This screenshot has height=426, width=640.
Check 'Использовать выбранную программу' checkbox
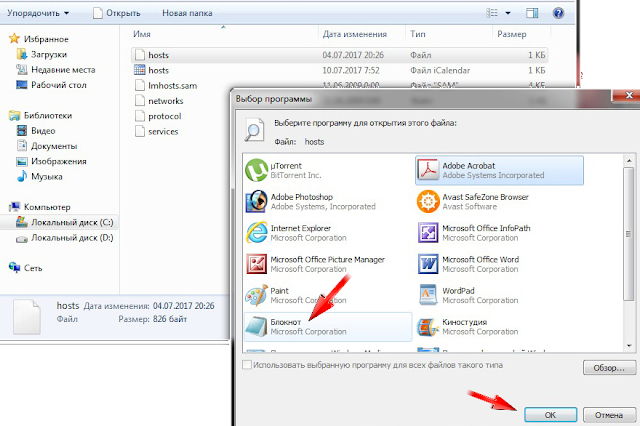247,365
